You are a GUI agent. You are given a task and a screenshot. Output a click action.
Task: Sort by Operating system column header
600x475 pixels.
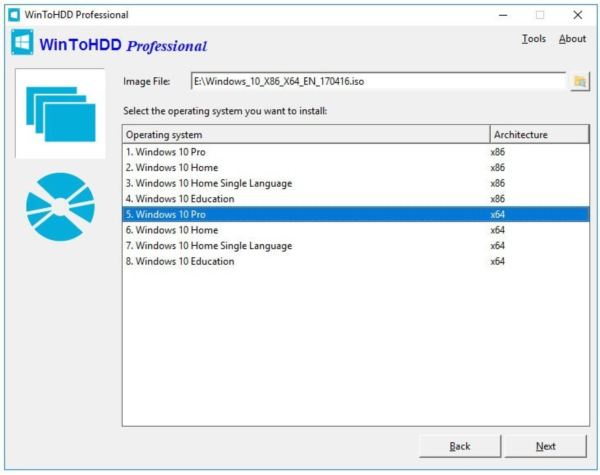[306, 135]
